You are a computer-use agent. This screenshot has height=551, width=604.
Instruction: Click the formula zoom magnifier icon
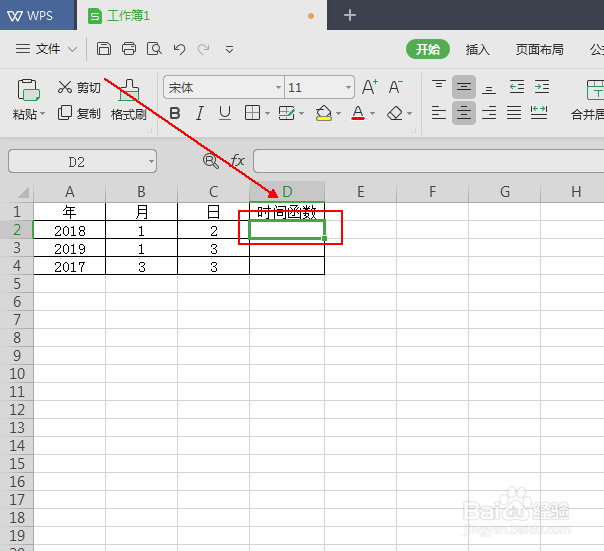coord(211,161)
